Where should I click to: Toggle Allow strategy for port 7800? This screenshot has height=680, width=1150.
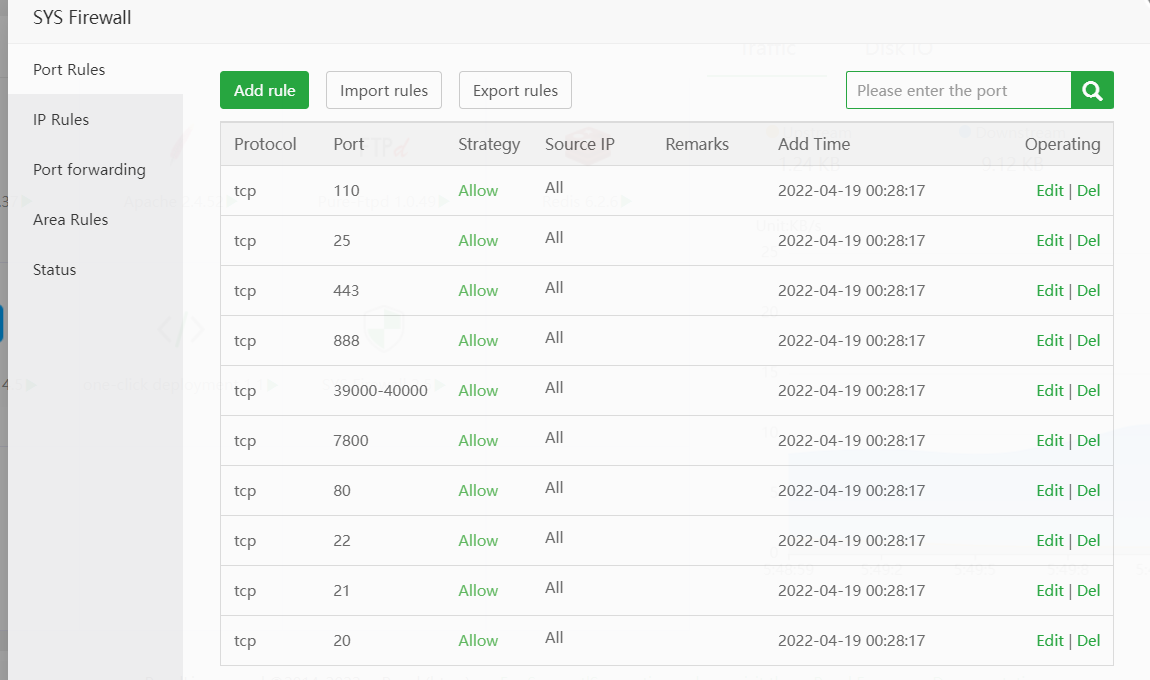(478, 441)
